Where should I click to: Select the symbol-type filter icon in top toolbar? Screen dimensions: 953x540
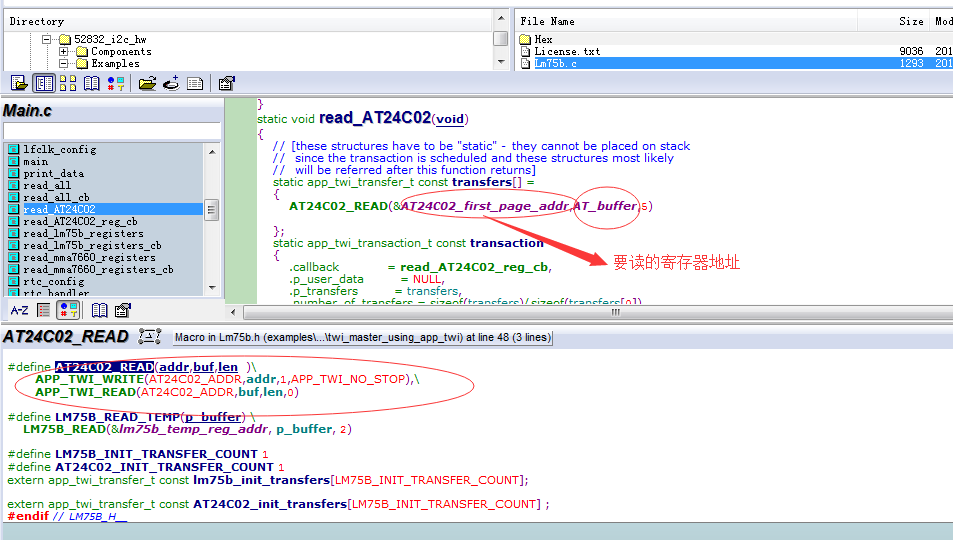coord(116,83)
